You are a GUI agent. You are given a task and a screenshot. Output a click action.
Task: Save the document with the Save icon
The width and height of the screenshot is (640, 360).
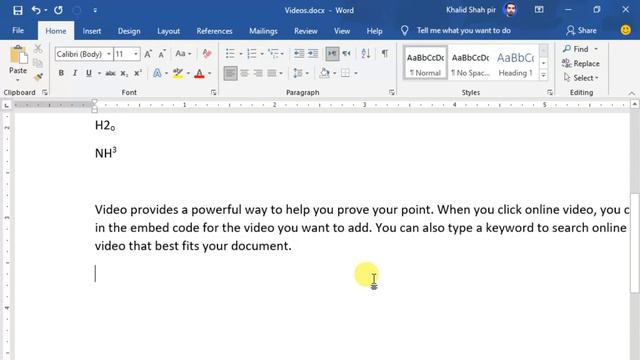[18, 10]
